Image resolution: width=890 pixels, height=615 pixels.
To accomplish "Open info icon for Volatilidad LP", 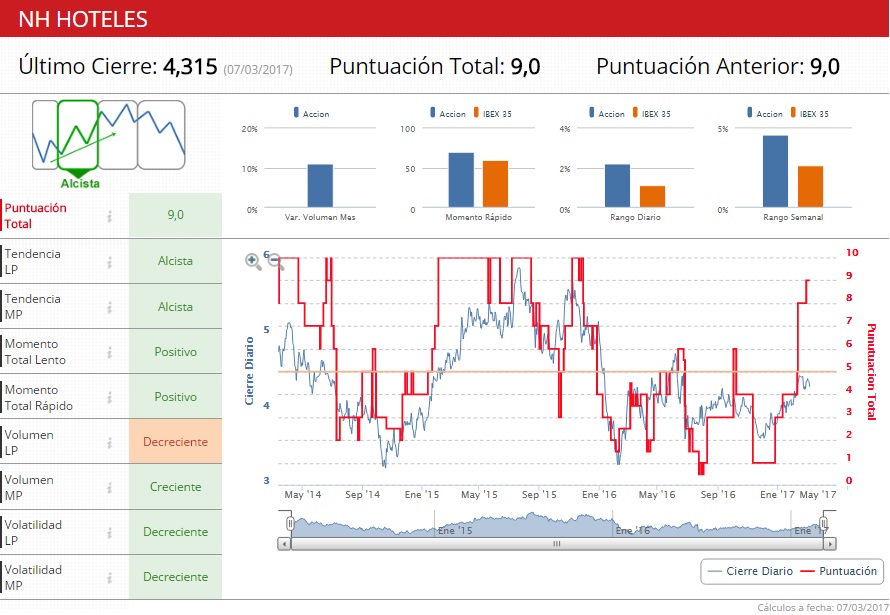I will point(110,532).
